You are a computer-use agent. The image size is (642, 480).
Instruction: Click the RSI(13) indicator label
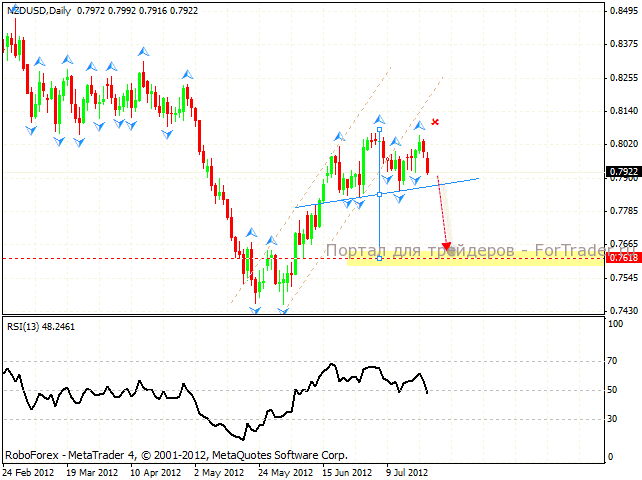tap(40, 326)
